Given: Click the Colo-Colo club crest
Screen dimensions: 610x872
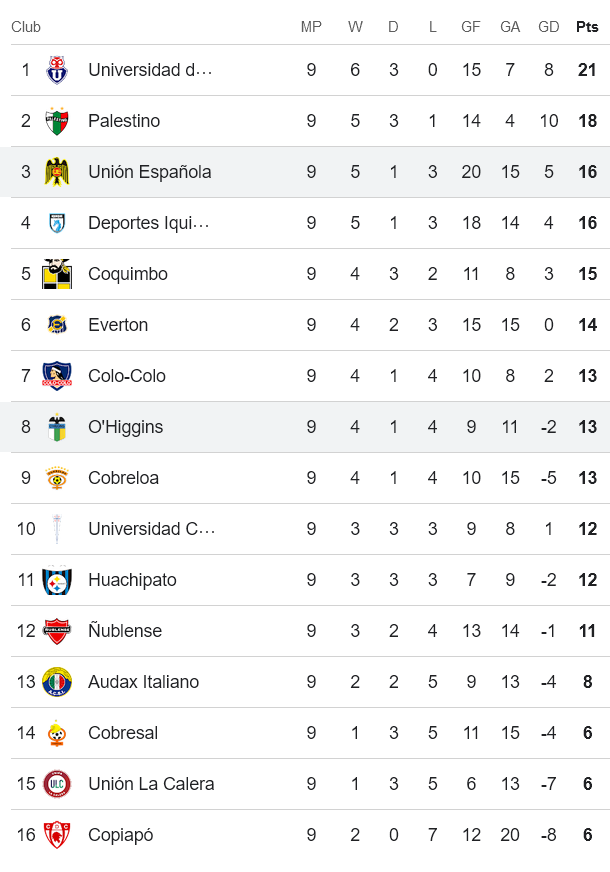Looking at the screenshot, I should pos(57,376).
